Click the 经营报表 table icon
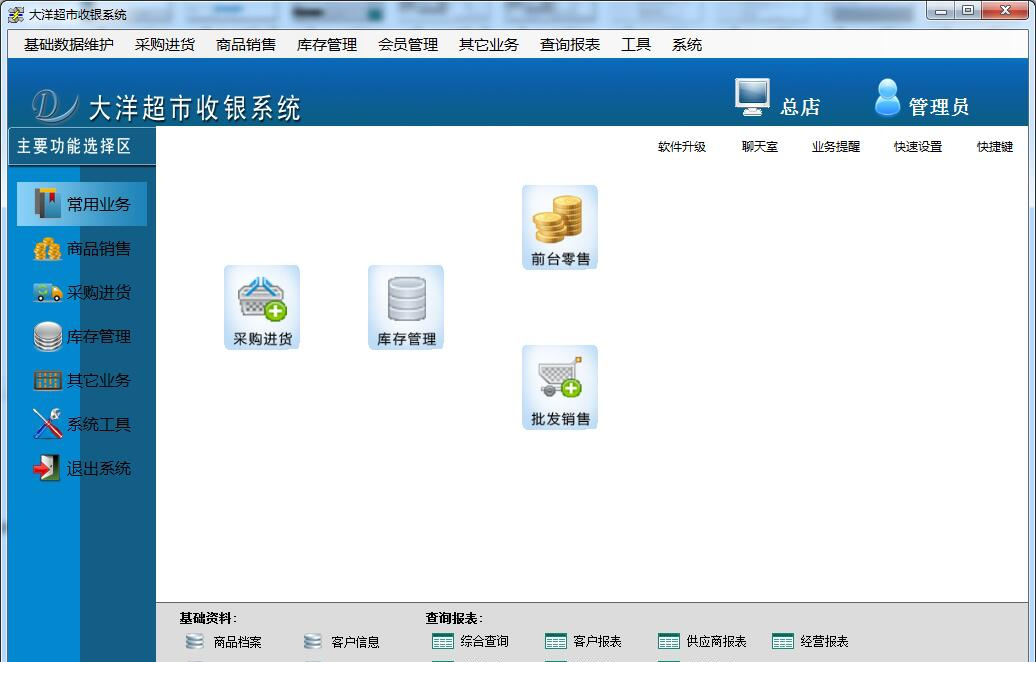Viewport: 1036px width, 688px height. [783, 641]
